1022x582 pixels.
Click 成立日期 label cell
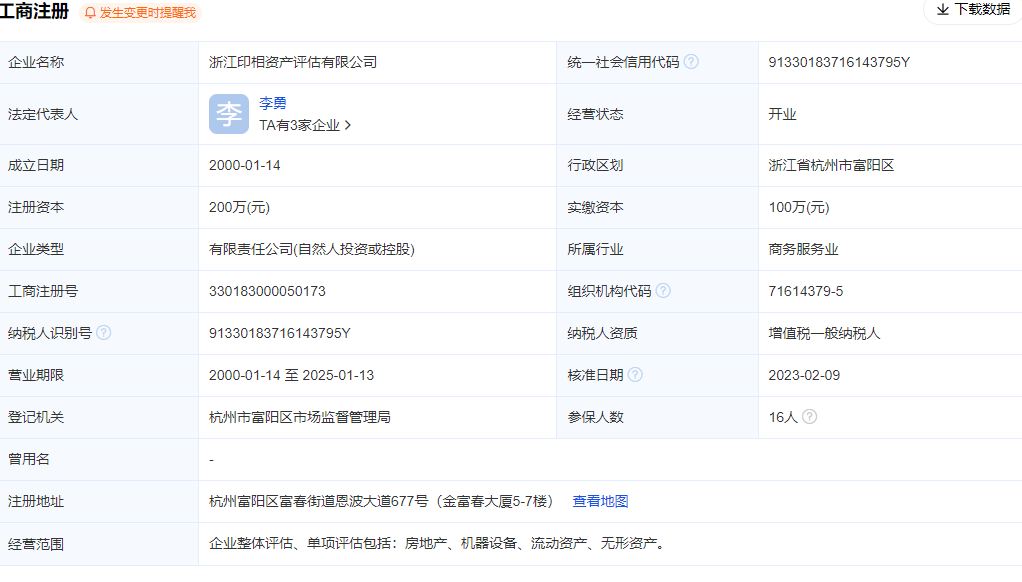coord(99,166)
